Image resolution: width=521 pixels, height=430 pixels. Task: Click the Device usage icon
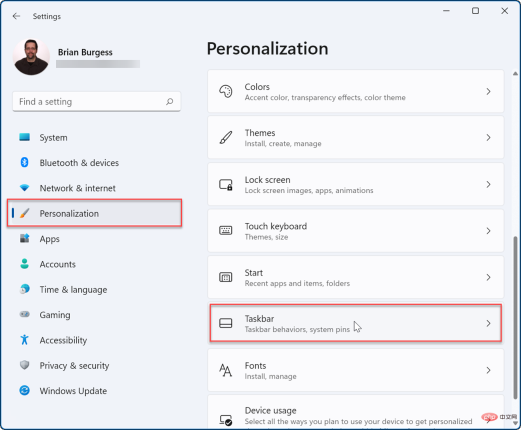[x=226, y=420]
